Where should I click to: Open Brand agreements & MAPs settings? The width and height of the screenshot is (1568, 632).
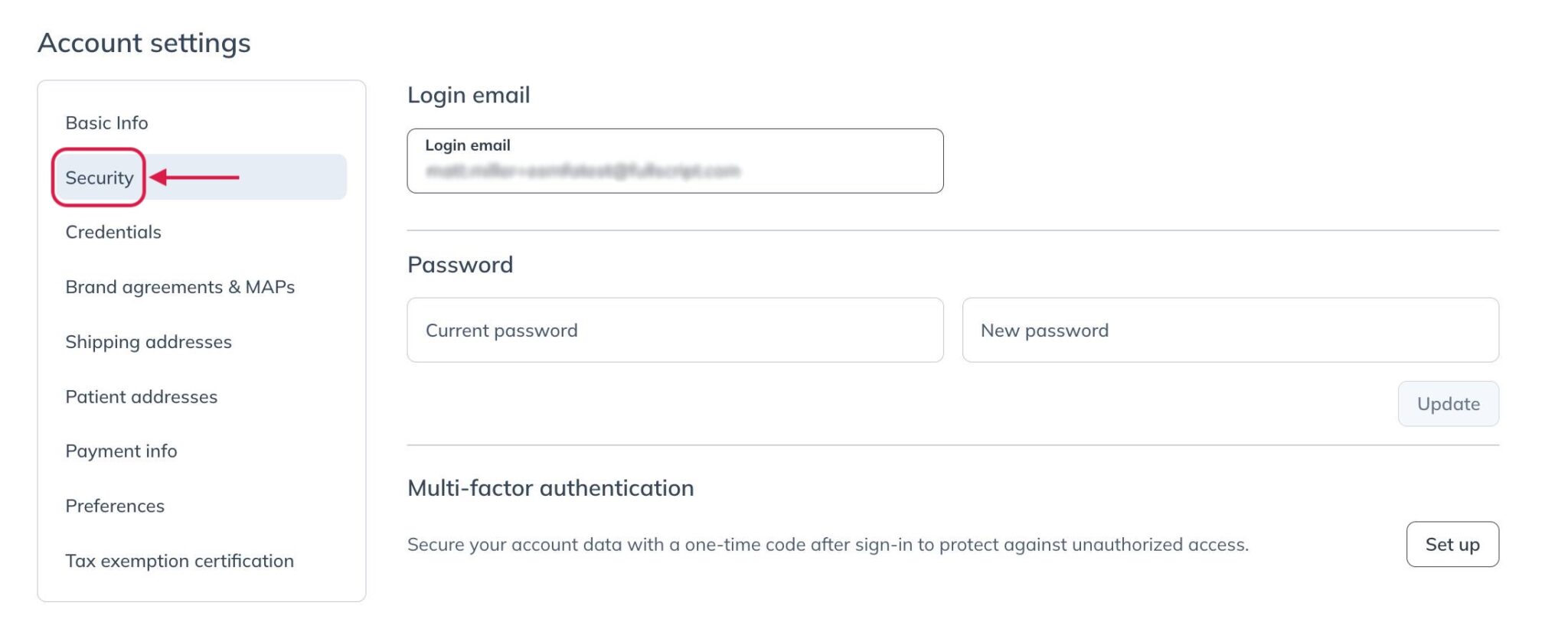coord(181,287)
